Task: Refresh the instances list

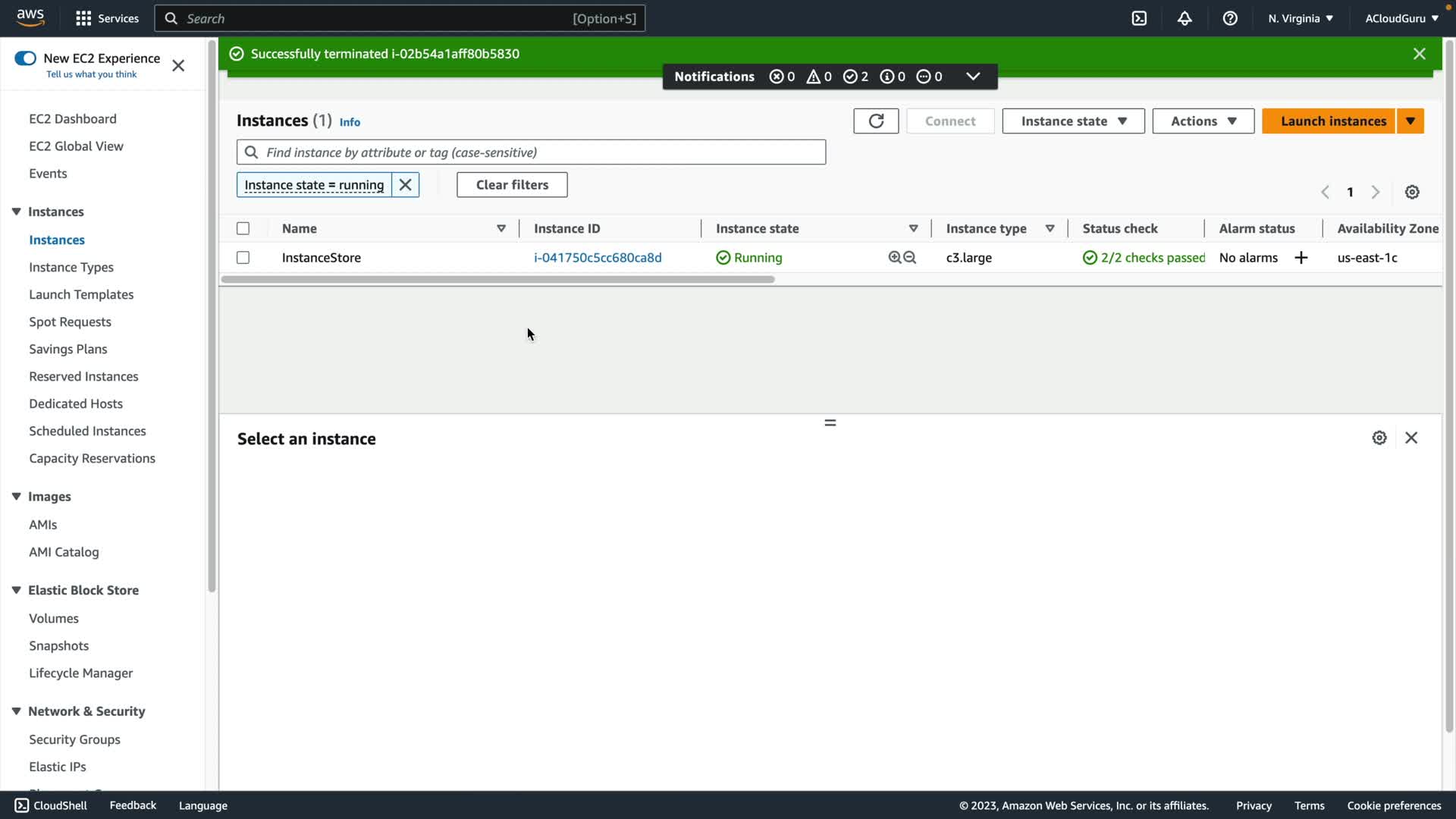Action: tap(876, 121)
